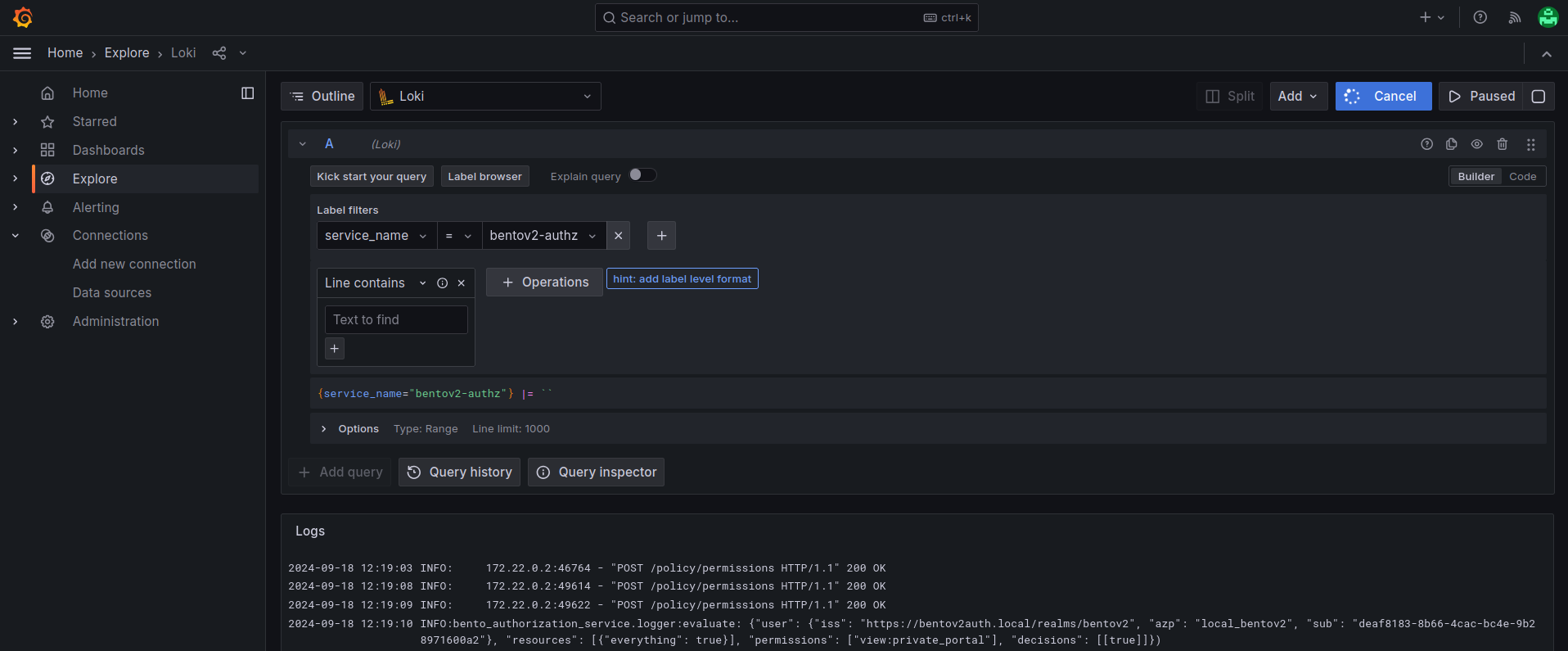Click the Split button
The height and width of the screenshot is (651, 1568).
coord(1230,97)
